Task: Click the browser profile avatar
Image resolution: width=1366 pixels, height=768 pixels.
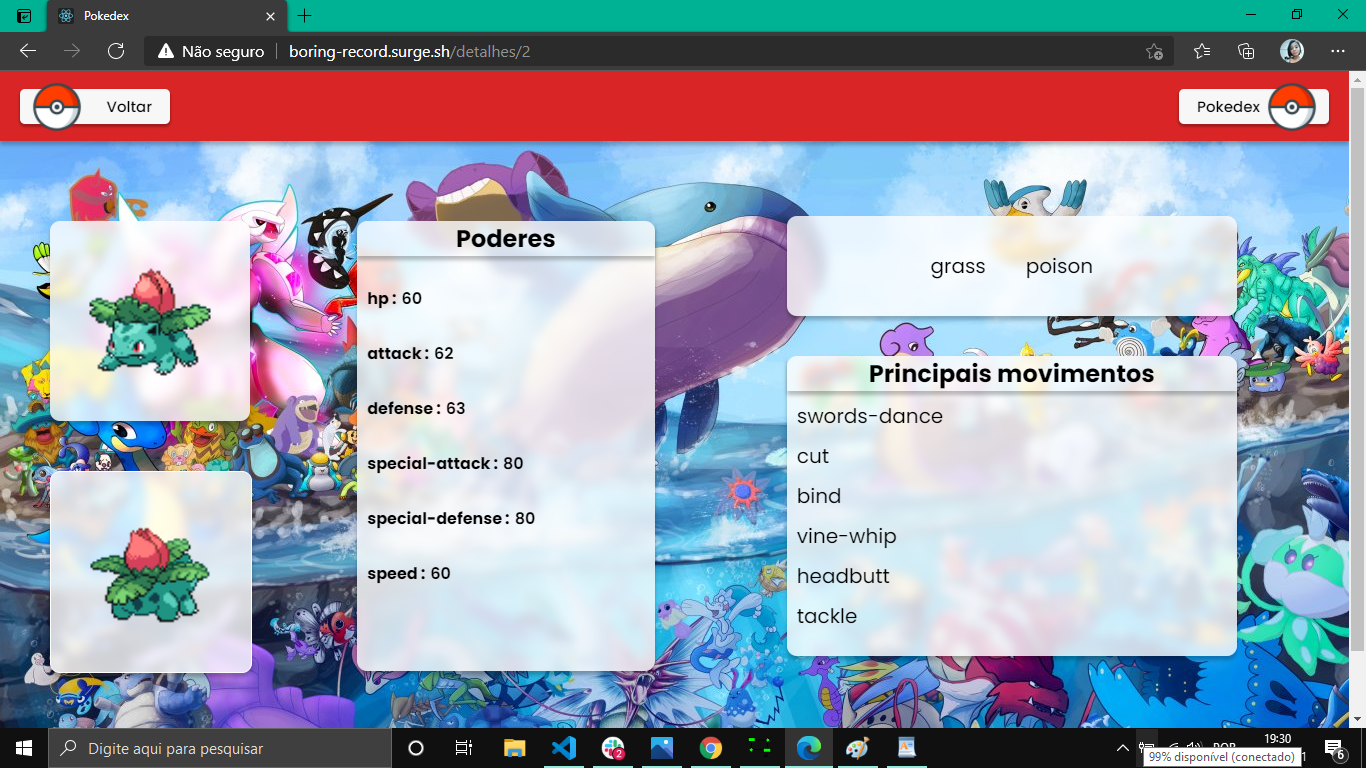Action: click(1293, 51)
